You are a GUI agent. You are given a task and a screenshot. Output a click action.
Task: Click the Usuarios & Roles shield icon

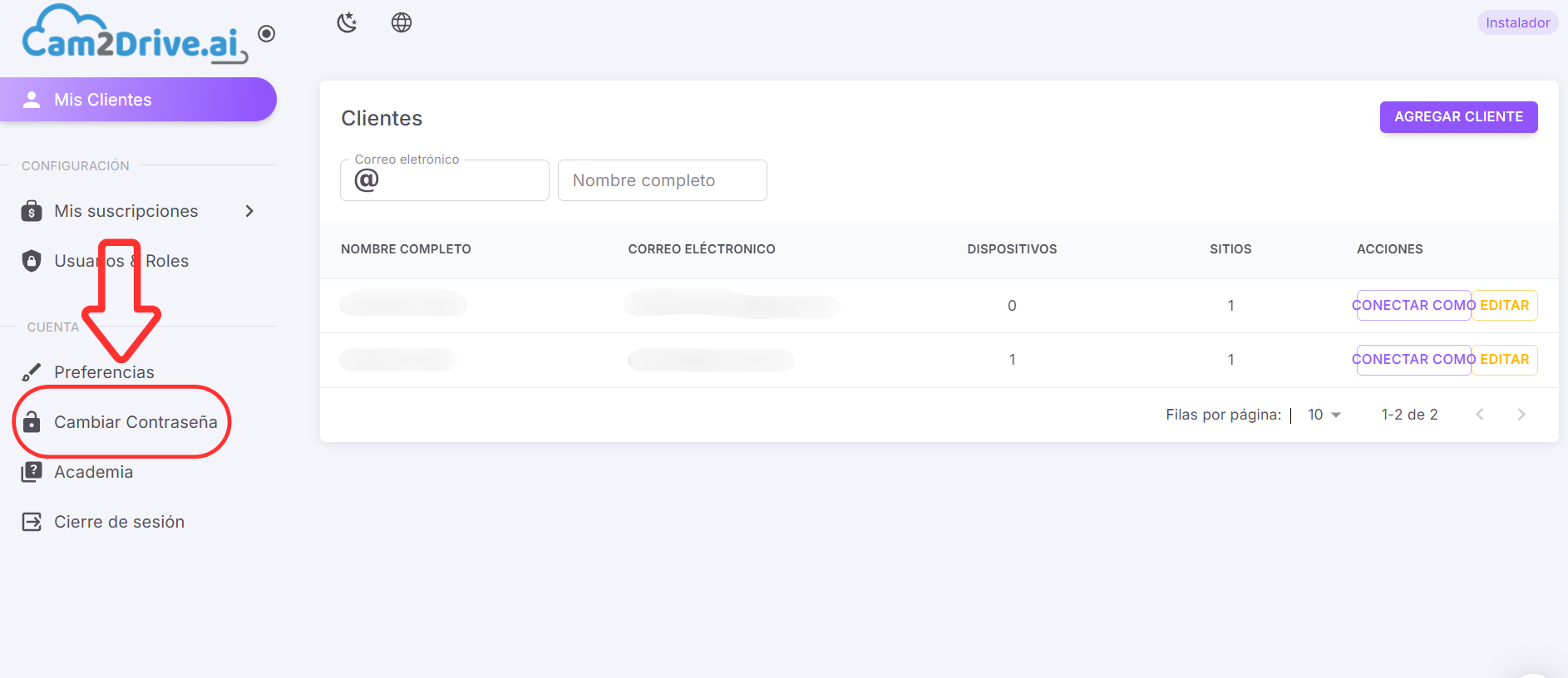point(32,261)
